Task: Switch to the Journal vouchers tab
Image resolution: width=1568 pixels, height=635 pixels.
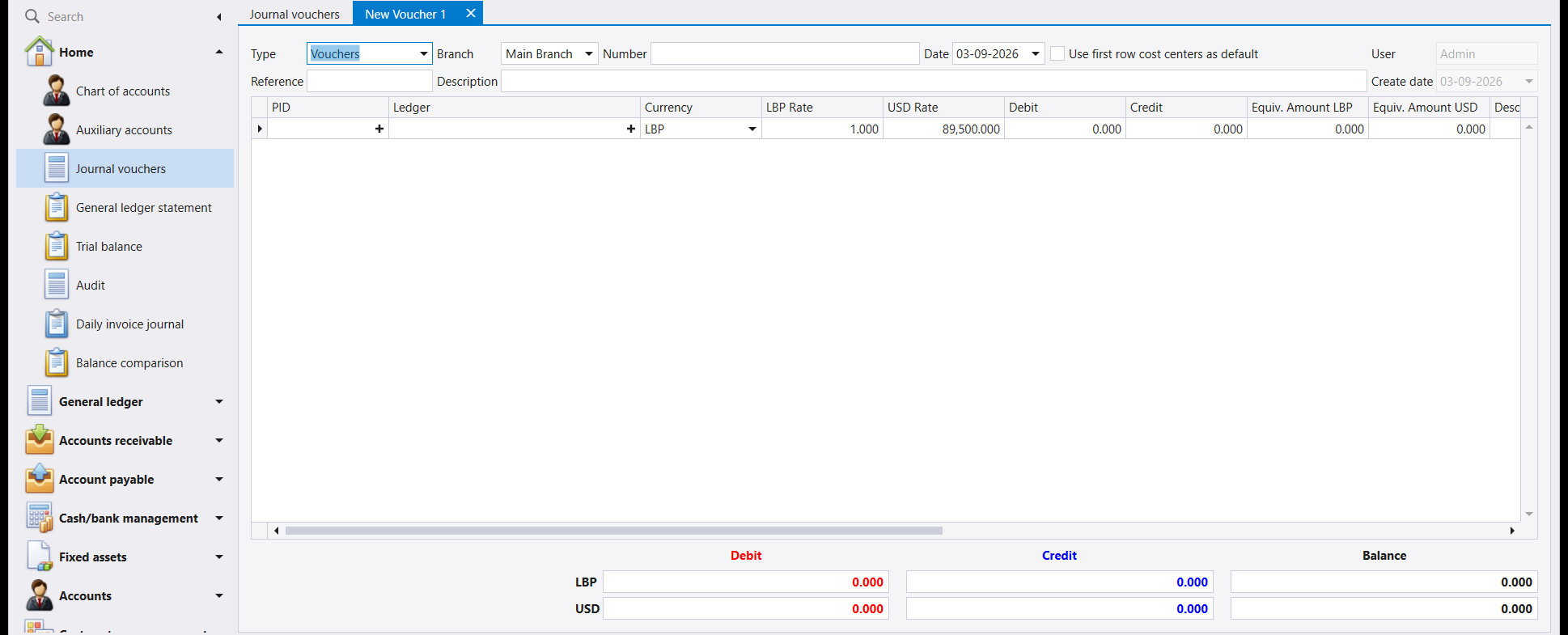Action: click(x=295, y=14)
